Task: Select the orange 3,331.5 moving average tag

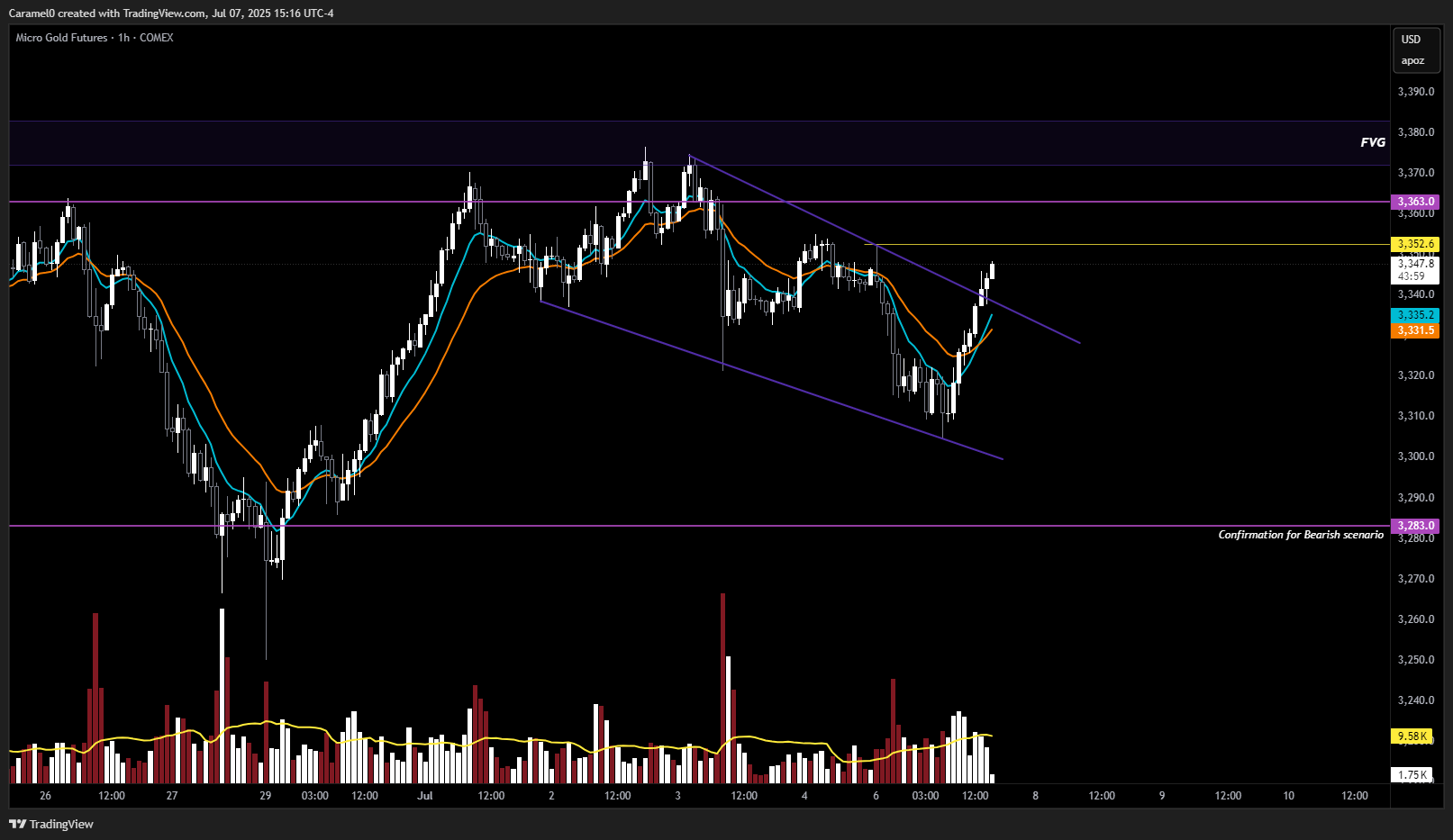Action: pyautogui.click(x=1416, y=330)
